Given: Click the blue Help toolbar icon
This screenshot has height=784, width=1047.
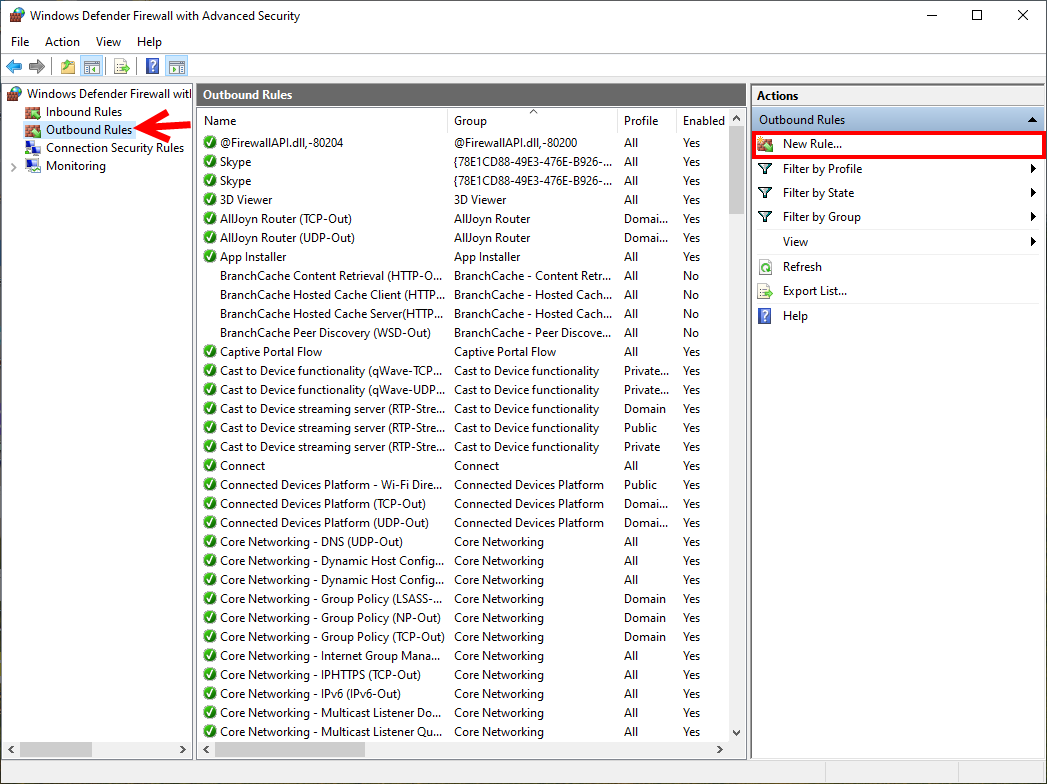Looking at the screenshot, I should point(152,66).
